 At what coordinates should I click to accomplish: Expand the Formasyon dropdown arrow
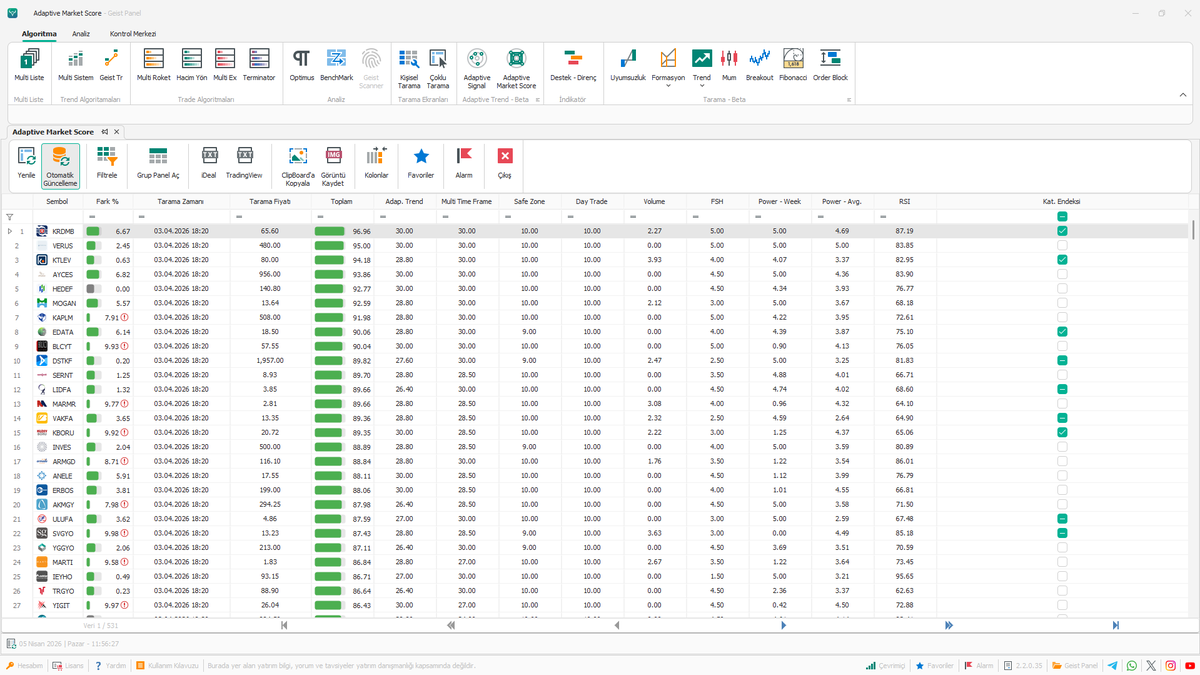click(x=668, y=86)
